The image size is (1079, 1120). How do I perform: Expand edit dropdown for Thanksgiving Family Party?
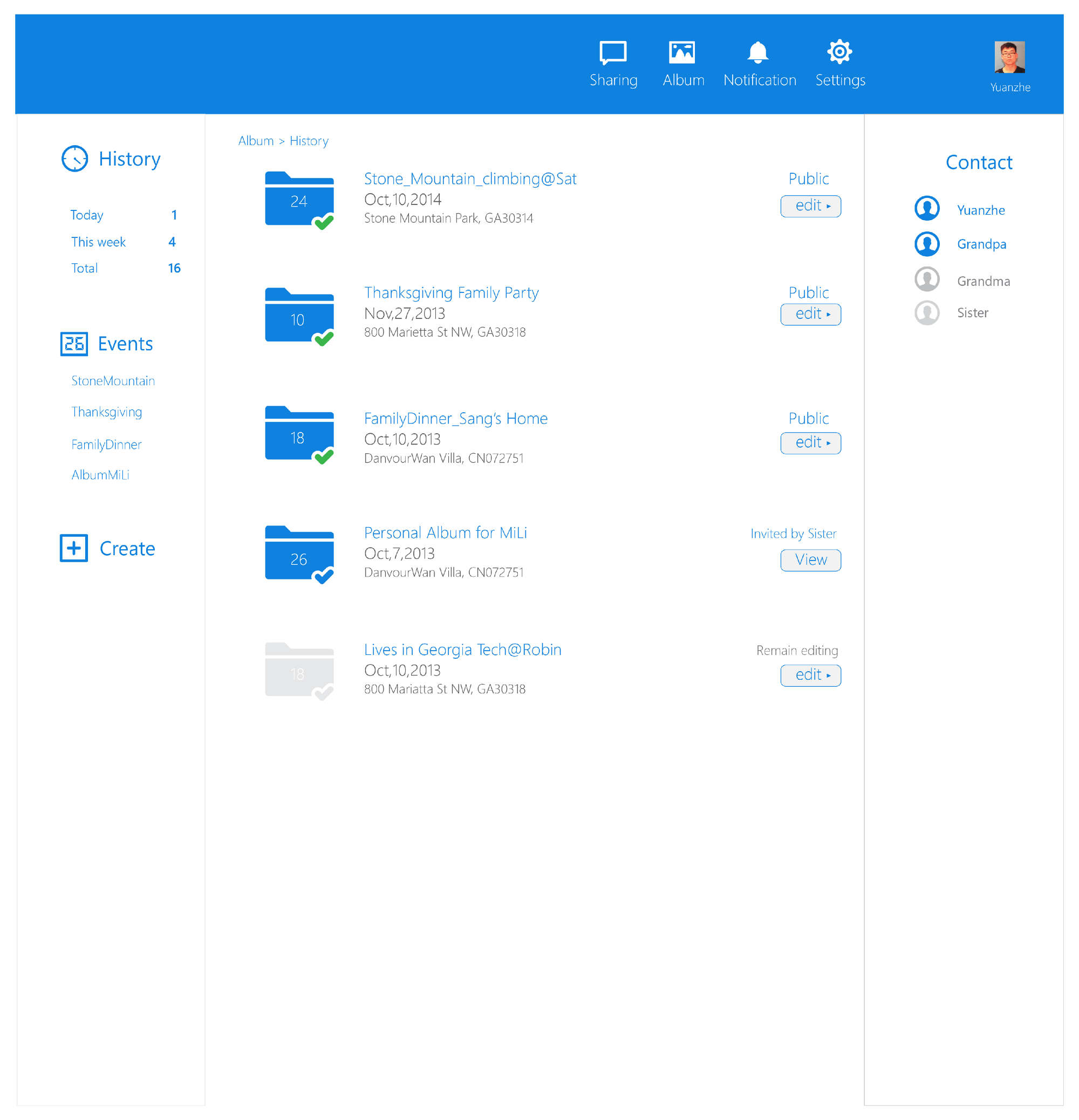[x=810, y=315]
